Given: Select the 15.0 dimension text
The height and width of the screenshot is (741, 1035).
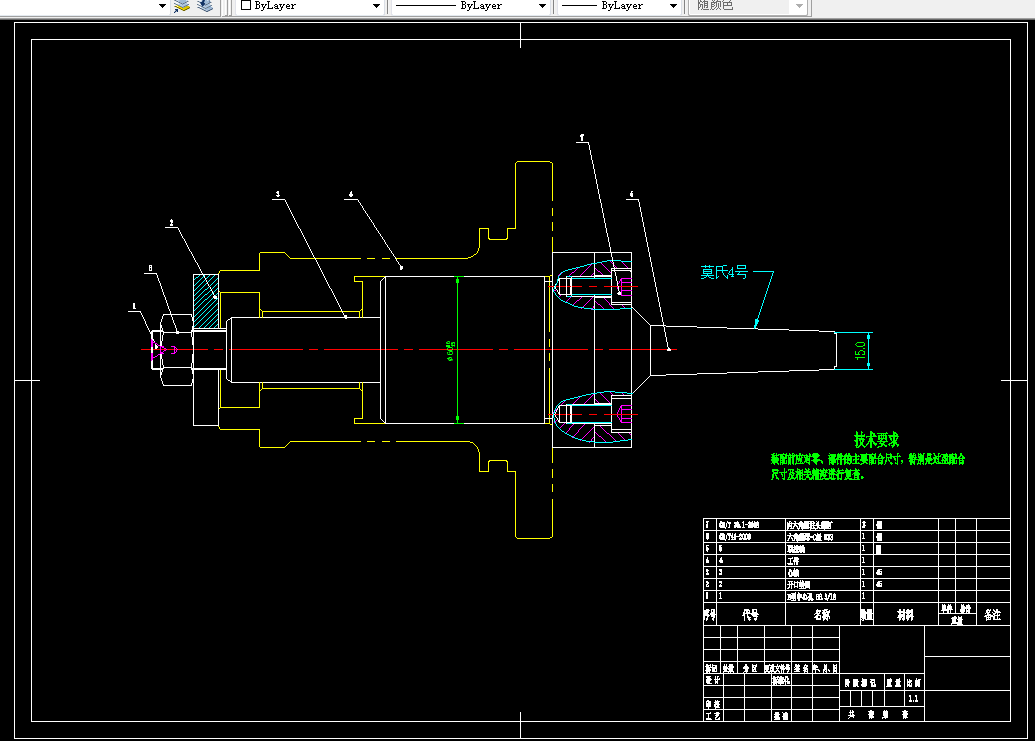Looking at the screenshot, I should (859, 350).
